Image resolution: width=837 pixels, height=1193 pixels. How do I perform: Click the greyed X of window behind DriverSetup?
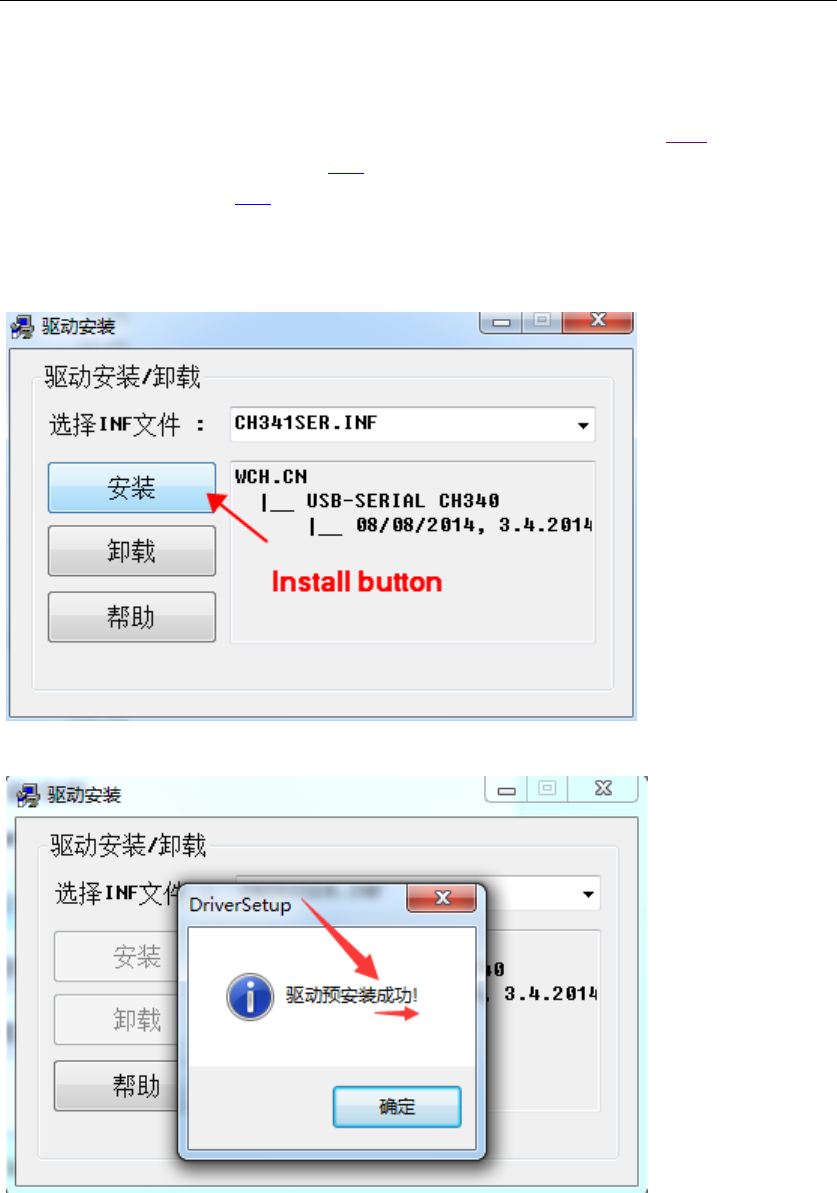click(x=603, y=789)
